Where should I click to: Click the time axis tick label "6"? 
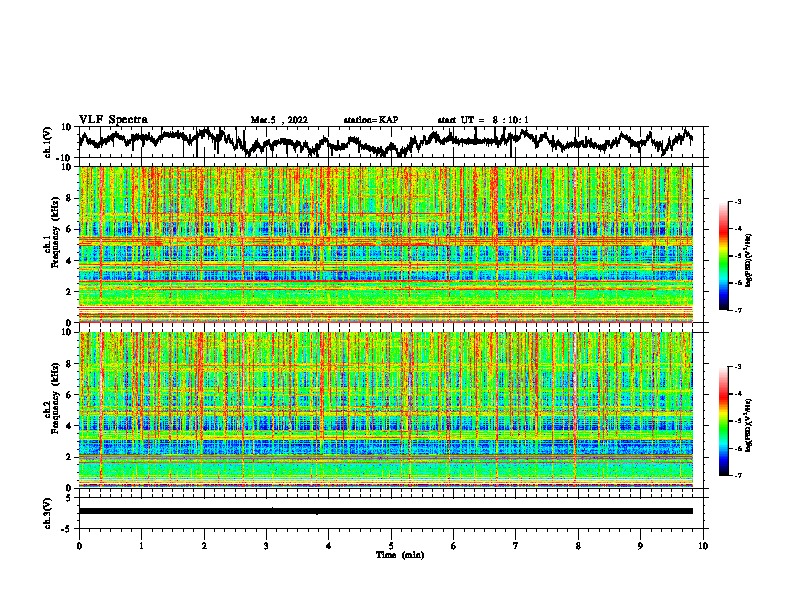click(x=454, y=546)
